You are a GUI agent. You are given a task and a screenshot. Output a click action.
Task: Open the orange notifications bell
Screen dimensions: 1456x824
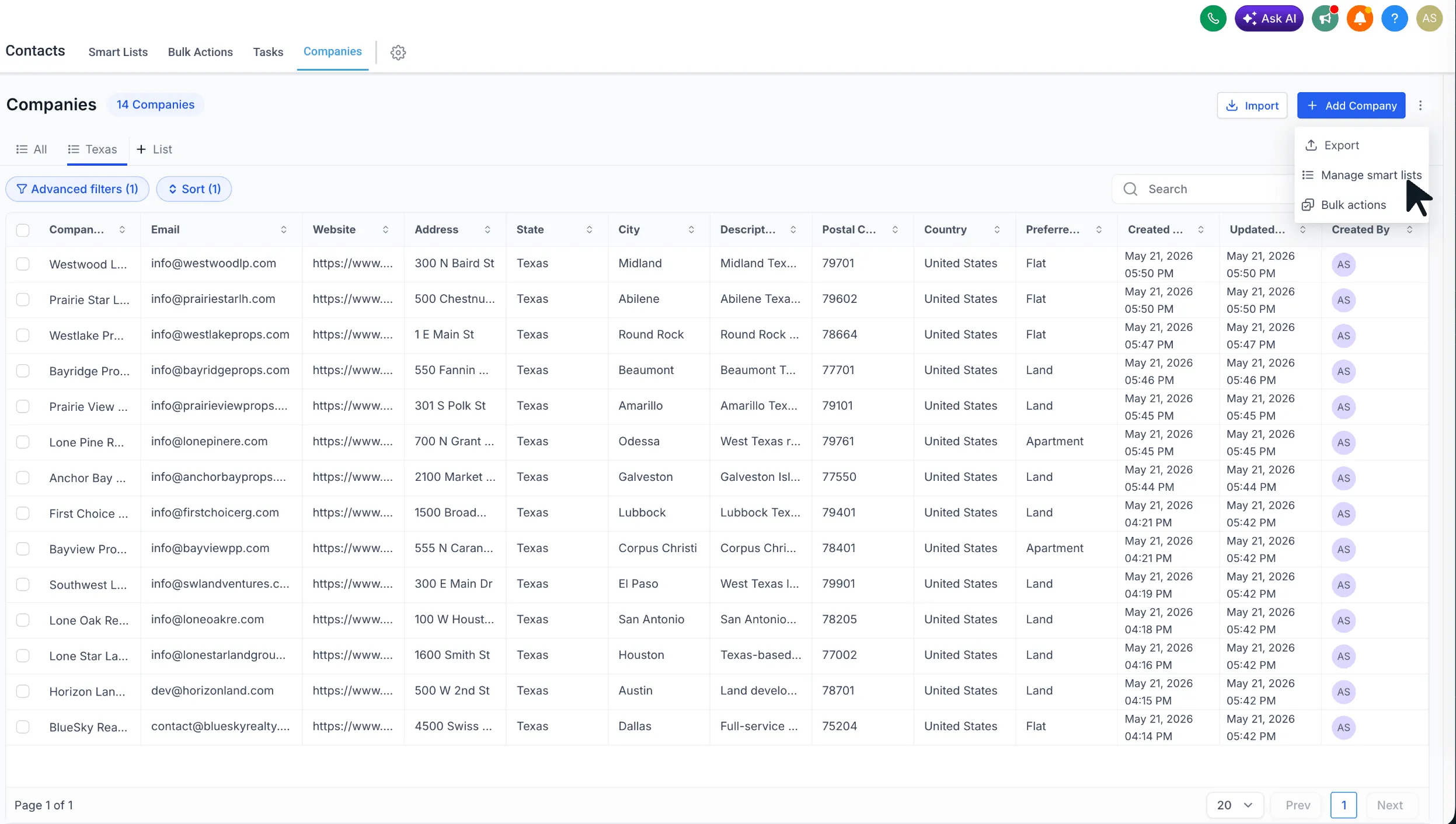1360,18
